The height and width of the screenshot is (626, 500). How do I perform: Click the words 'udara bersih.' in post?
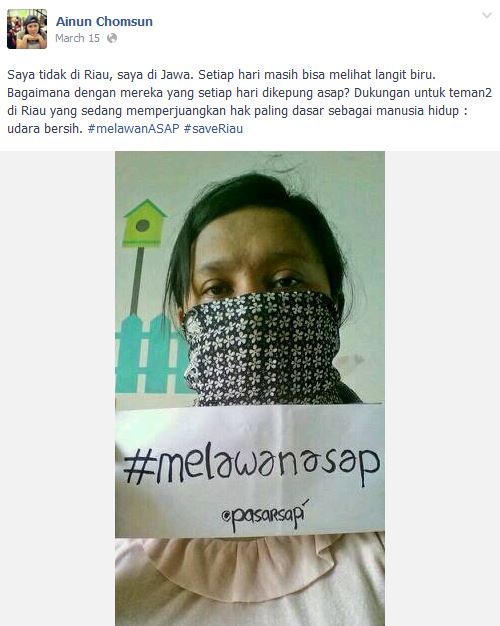tap(45, 129)
